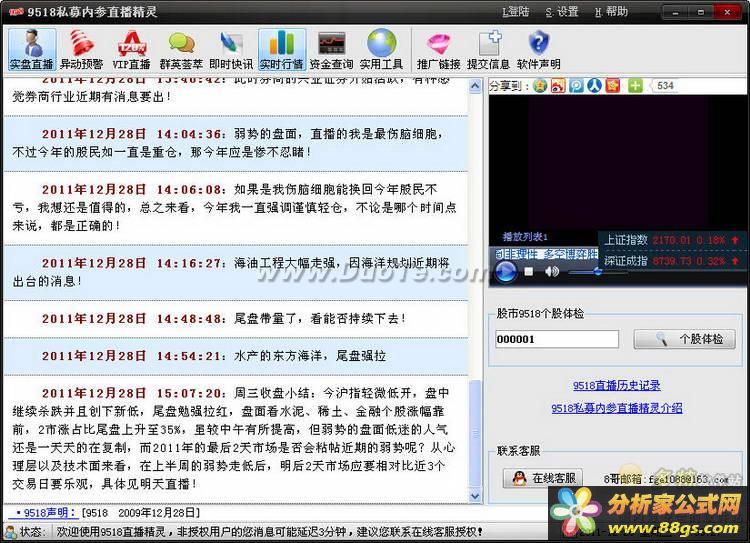Share via the orange flower icon
Image resolution: width=750 pixels, height=543 pixels.
613,86
